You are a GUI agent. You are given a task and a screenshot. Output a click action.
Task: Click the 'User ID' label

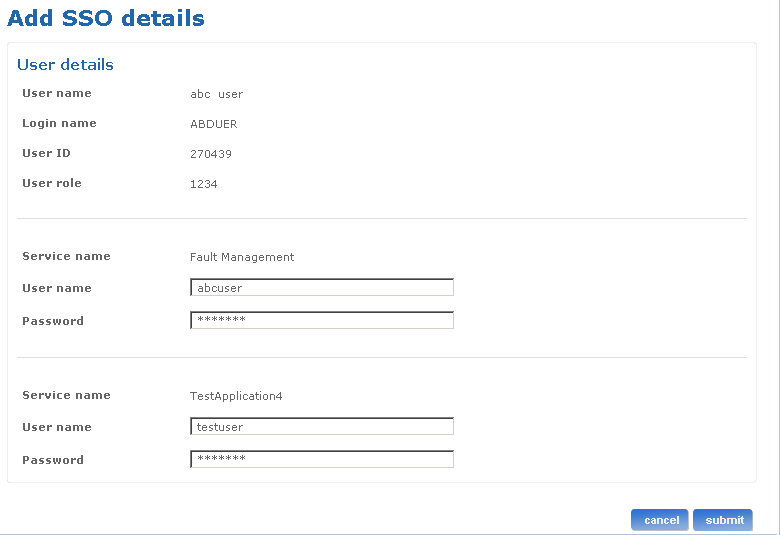click(x=46, y=153)
